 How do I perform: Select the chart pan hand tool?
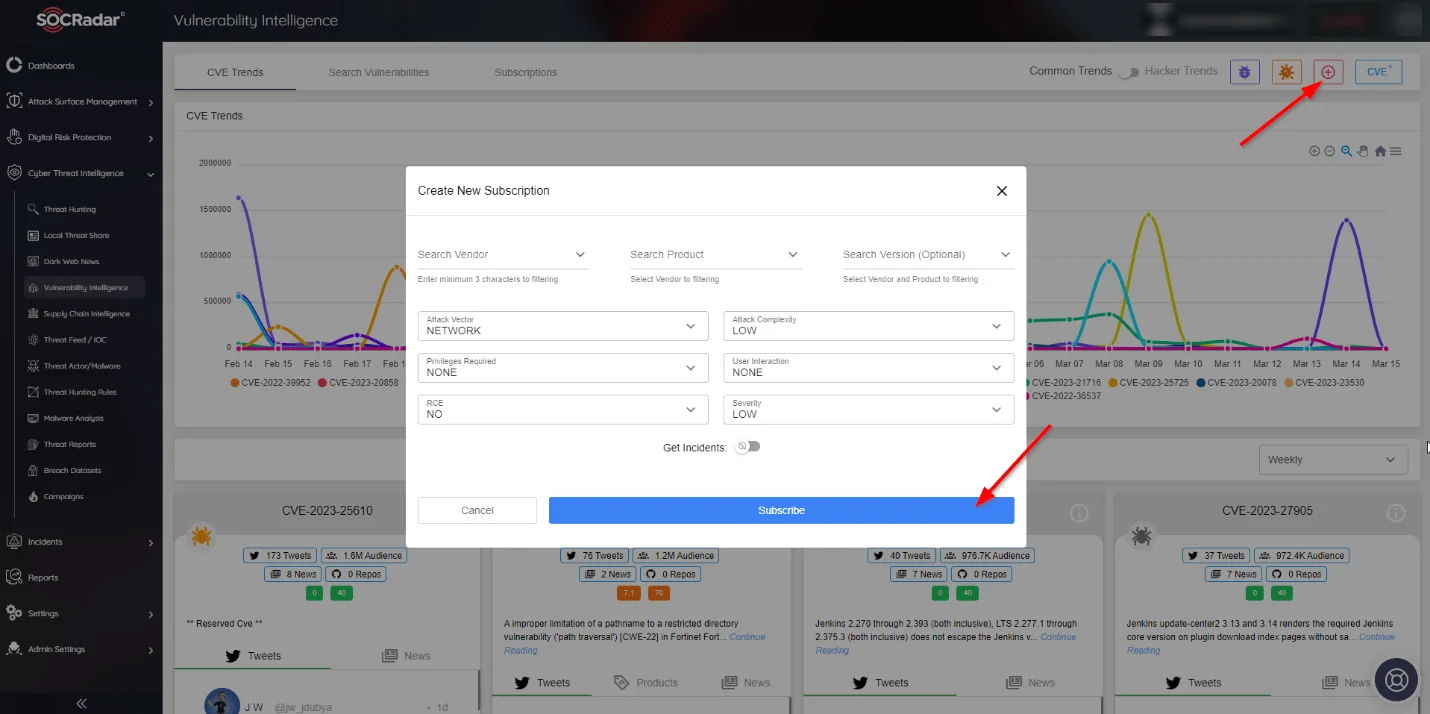pyautogui.click(x=1362, y=151)
